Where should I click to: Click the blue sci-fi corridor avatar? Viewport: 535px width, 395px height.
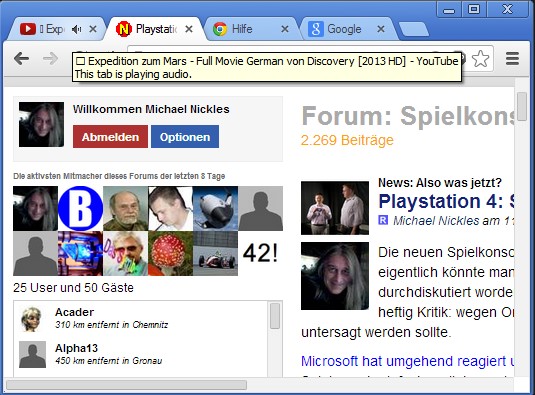[x=81, y=253]
